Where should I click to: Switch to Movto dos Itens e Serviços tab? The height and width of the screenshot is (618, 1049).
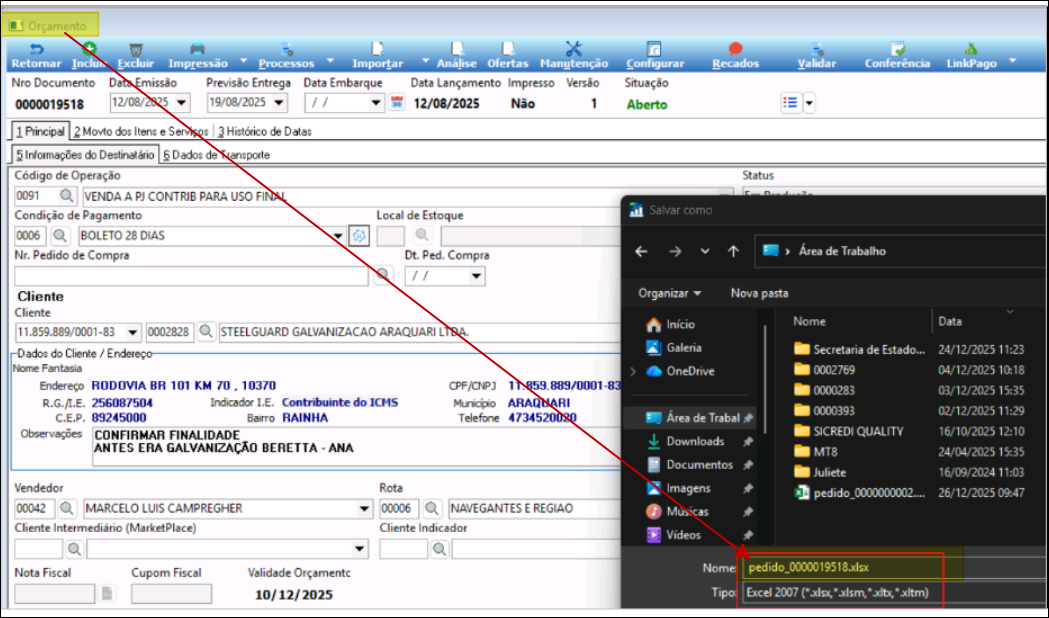pos(141,131)
